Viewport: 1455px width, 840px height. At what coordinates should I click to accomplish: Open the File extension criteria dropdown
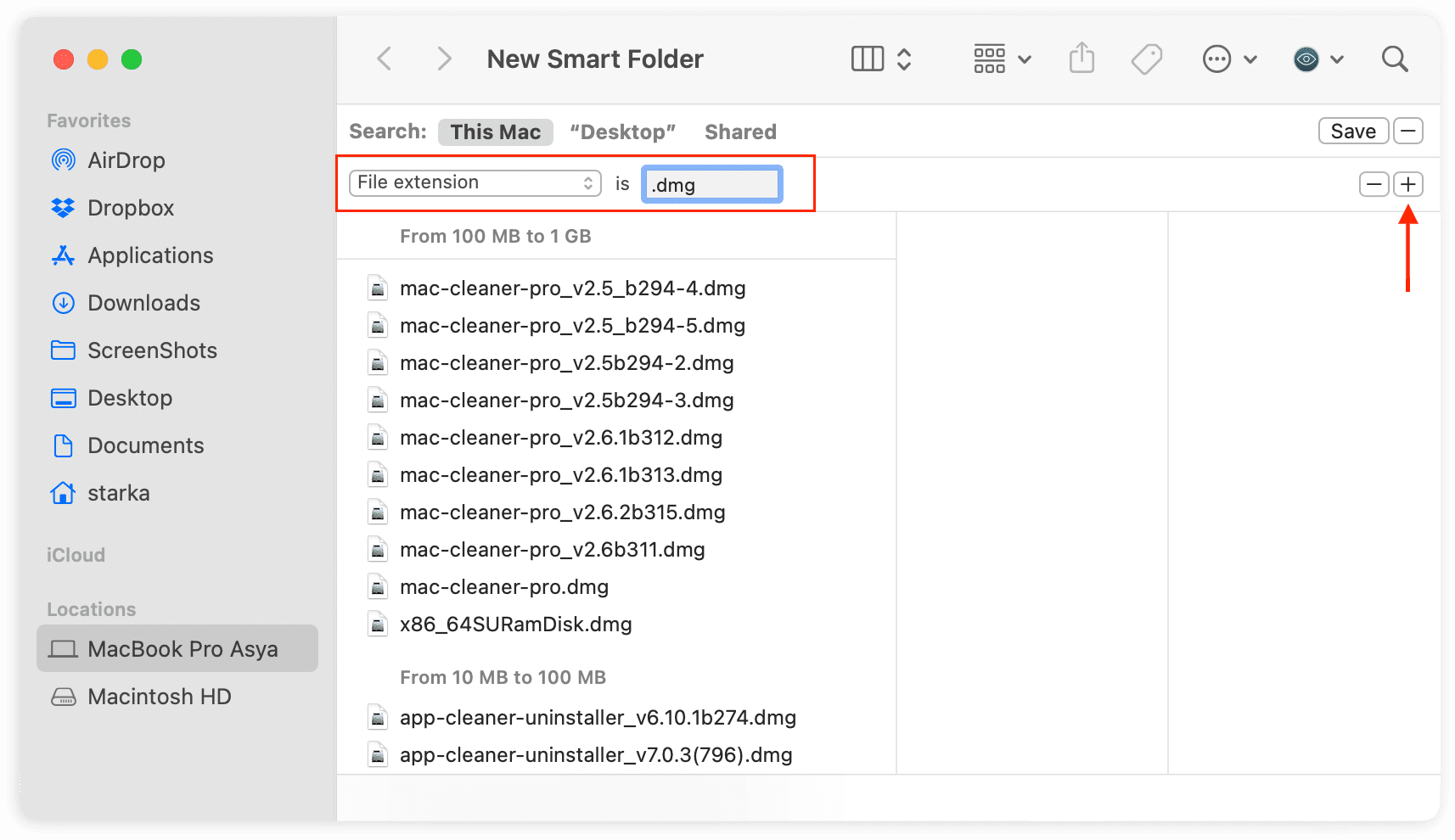[x=475, y=182]
